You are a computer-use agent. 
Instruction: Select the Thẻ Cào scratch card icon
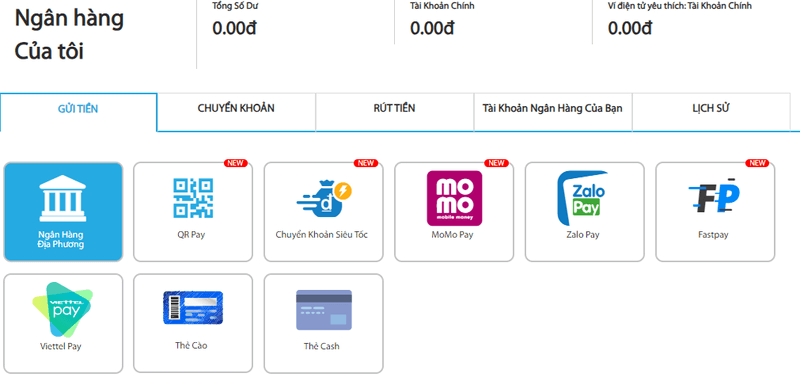pos(193,308)
